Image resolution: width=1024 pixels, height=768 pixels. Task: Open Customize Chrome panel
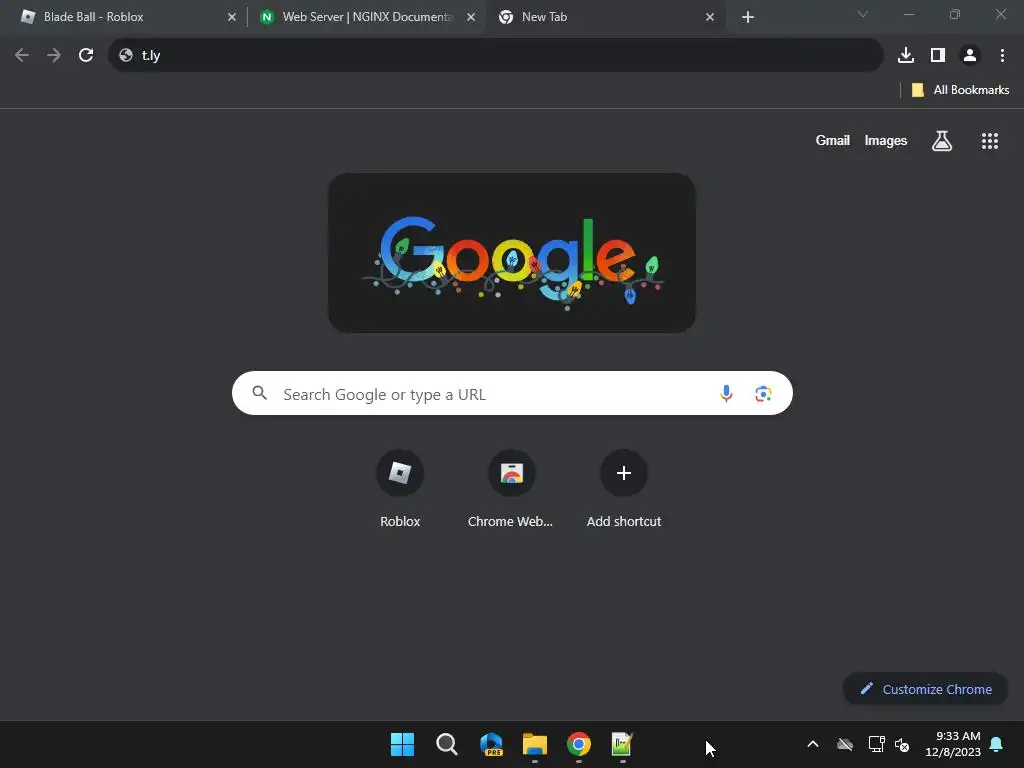point(925,689)
